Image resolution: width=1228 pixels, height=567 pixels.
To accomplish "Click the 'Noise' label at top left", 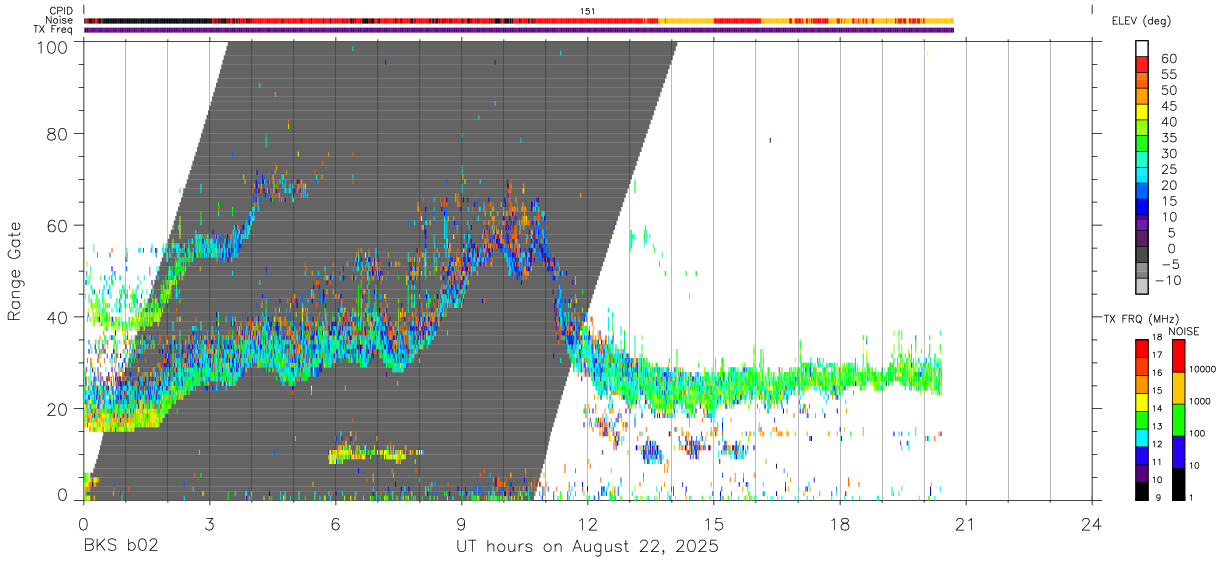I will [59, 20].
